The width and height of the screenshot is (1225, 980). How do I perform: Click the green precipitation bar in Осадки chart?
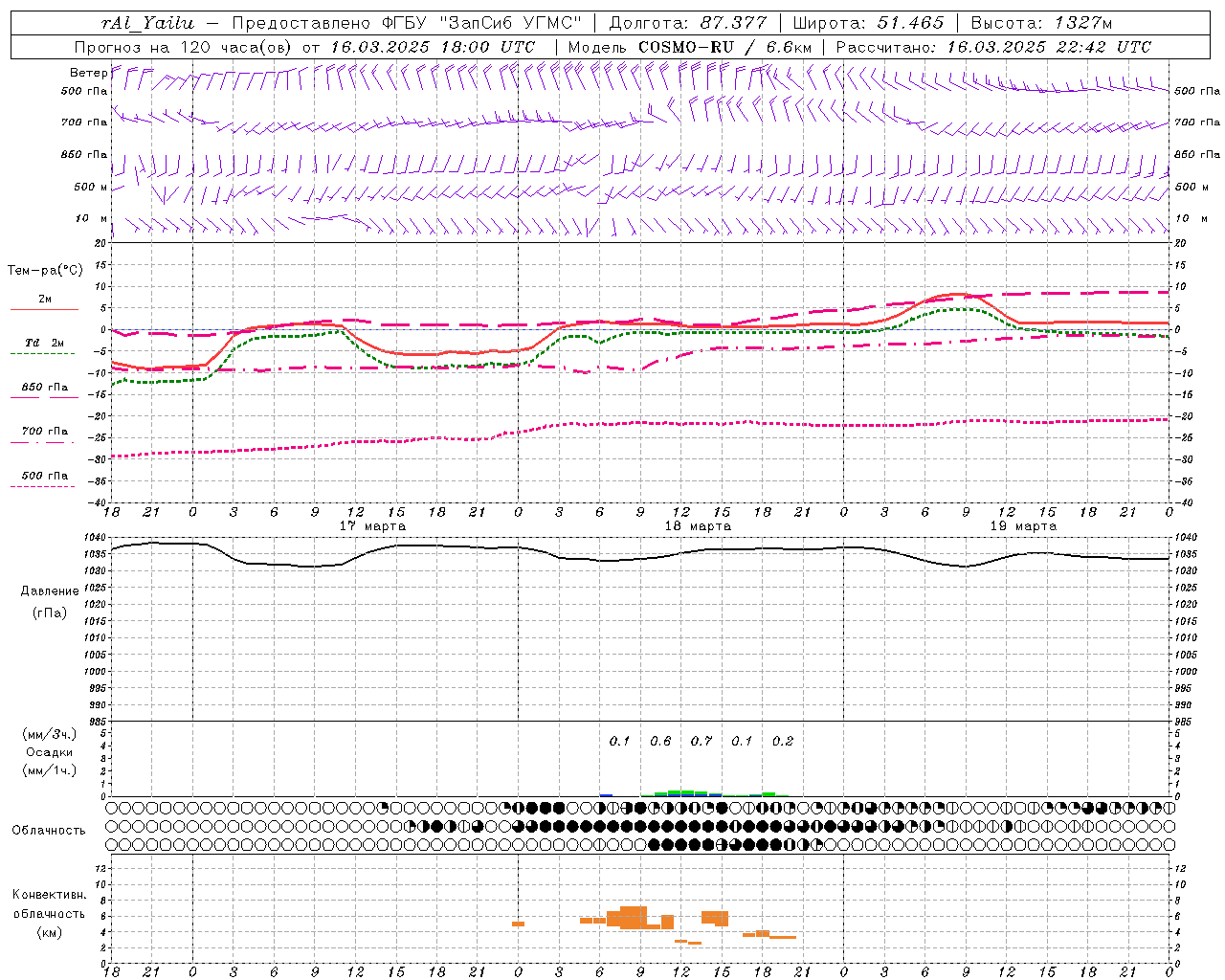(681, 793)
